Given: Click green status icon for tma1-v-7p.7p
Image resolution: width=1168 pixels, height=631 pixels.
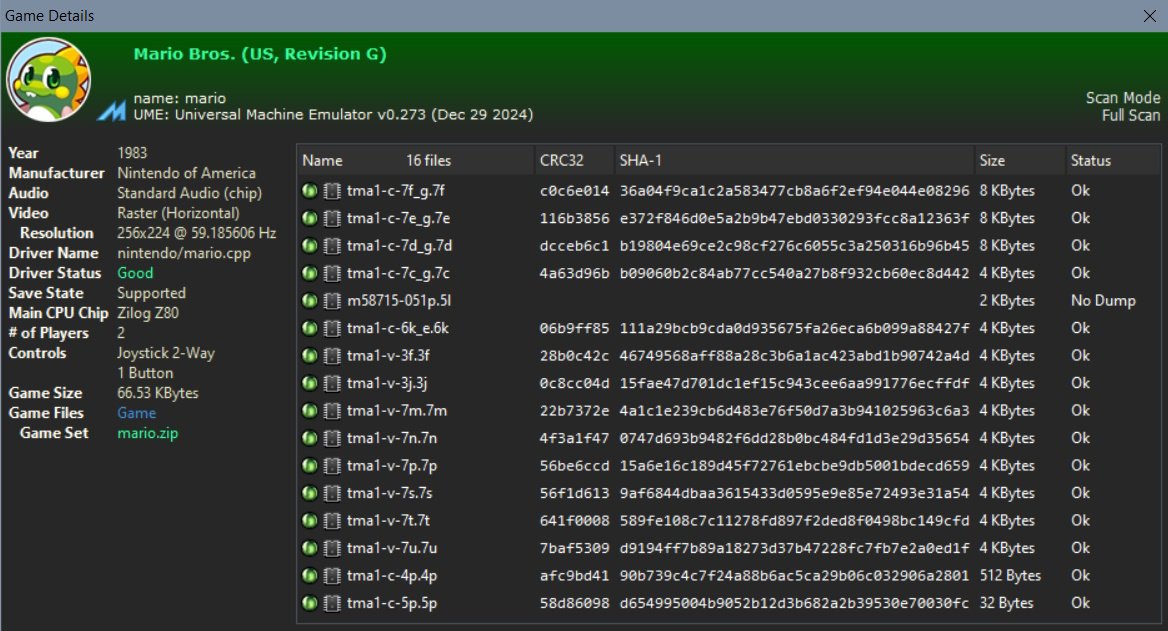Looking at the screenshot, I should point(310,466).
